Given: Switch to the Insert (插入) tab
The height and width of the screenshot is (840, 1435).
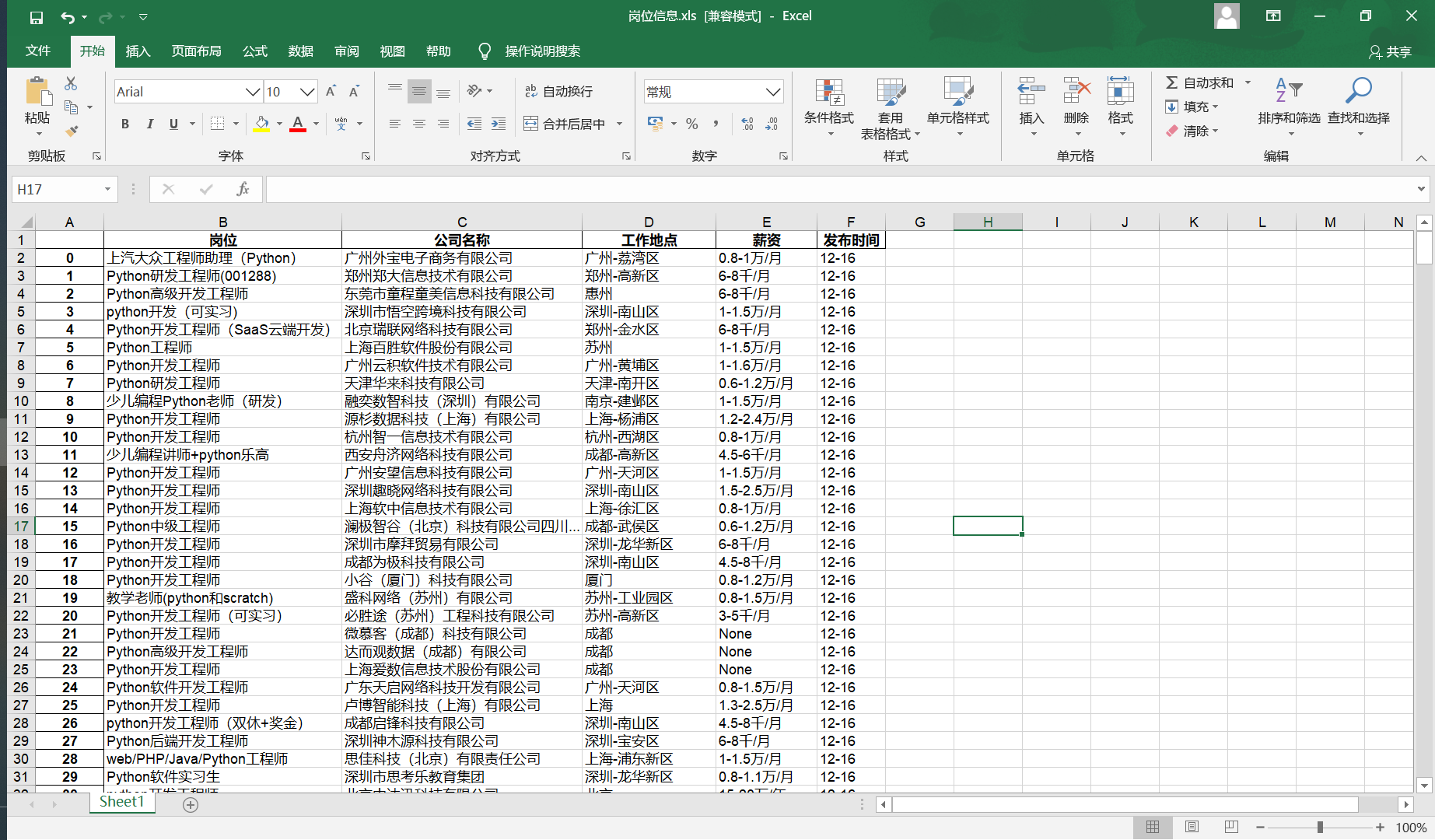Looking at the screenshot, I should [x=138, y=51].
